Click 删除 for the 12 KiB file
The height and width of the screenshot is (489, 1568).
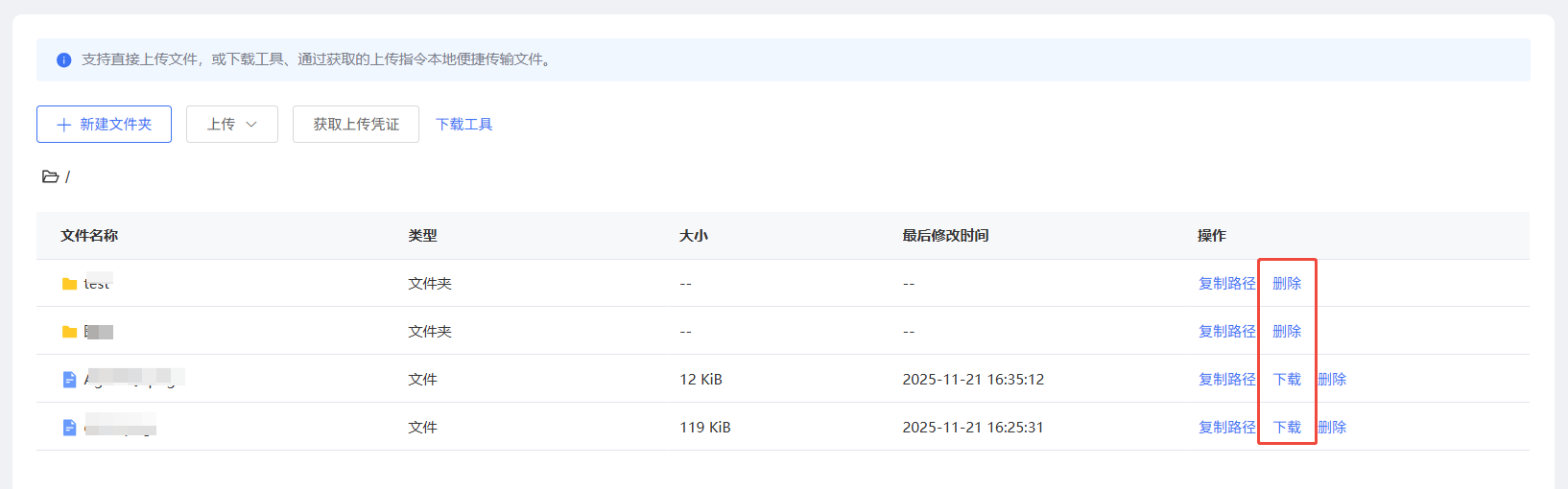pyautogui.click(x=1332, y=380)
